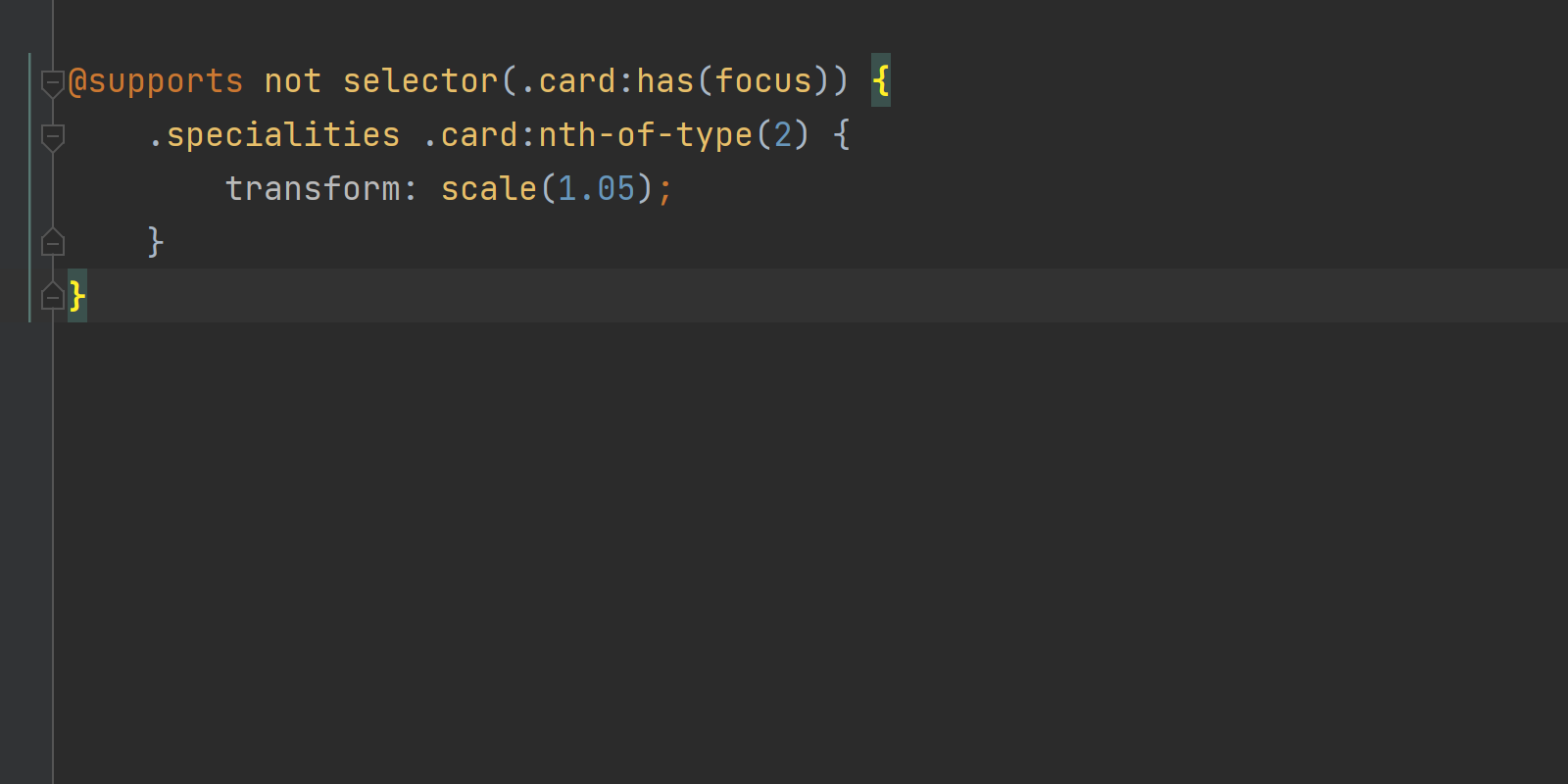Click the number 2 in nth-of-type
The image size is (1568, 784).
[783, 135]
